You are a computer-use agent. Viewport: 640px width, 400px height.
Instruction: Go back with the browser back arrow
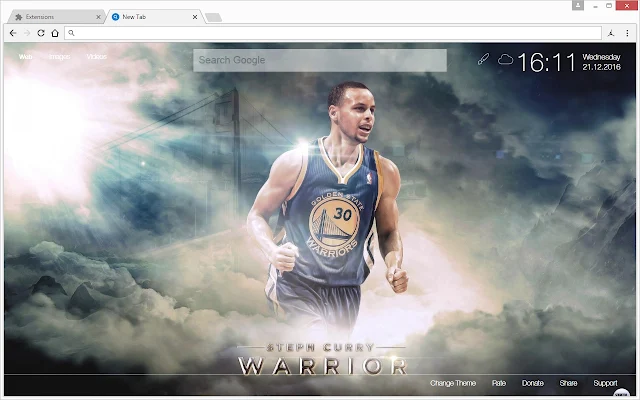pos(13,33)
